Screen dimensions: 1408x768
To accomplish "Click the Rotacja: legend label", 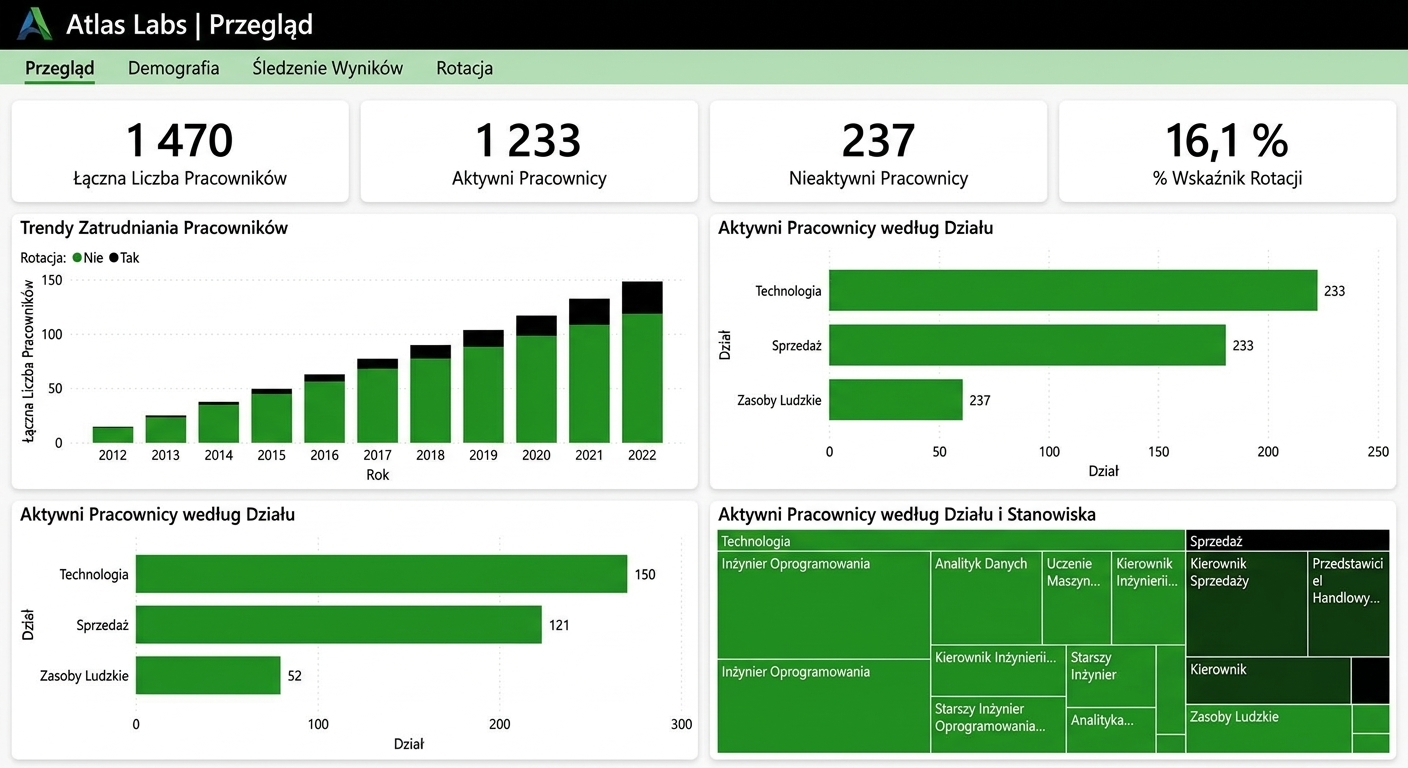I will 43,258.
